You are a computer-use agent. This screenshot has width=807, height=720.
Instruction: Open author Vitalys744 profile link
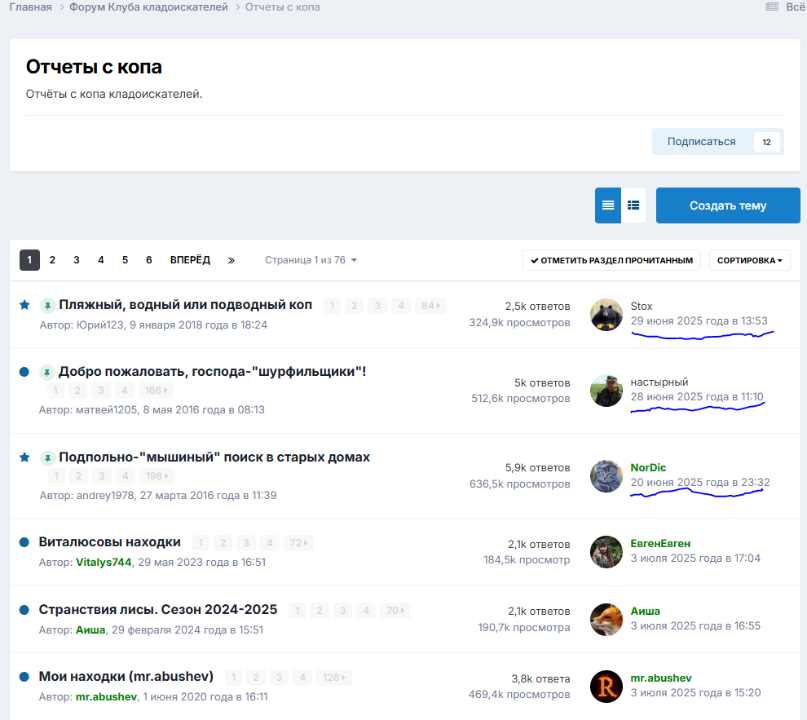(x=103, y=563)
